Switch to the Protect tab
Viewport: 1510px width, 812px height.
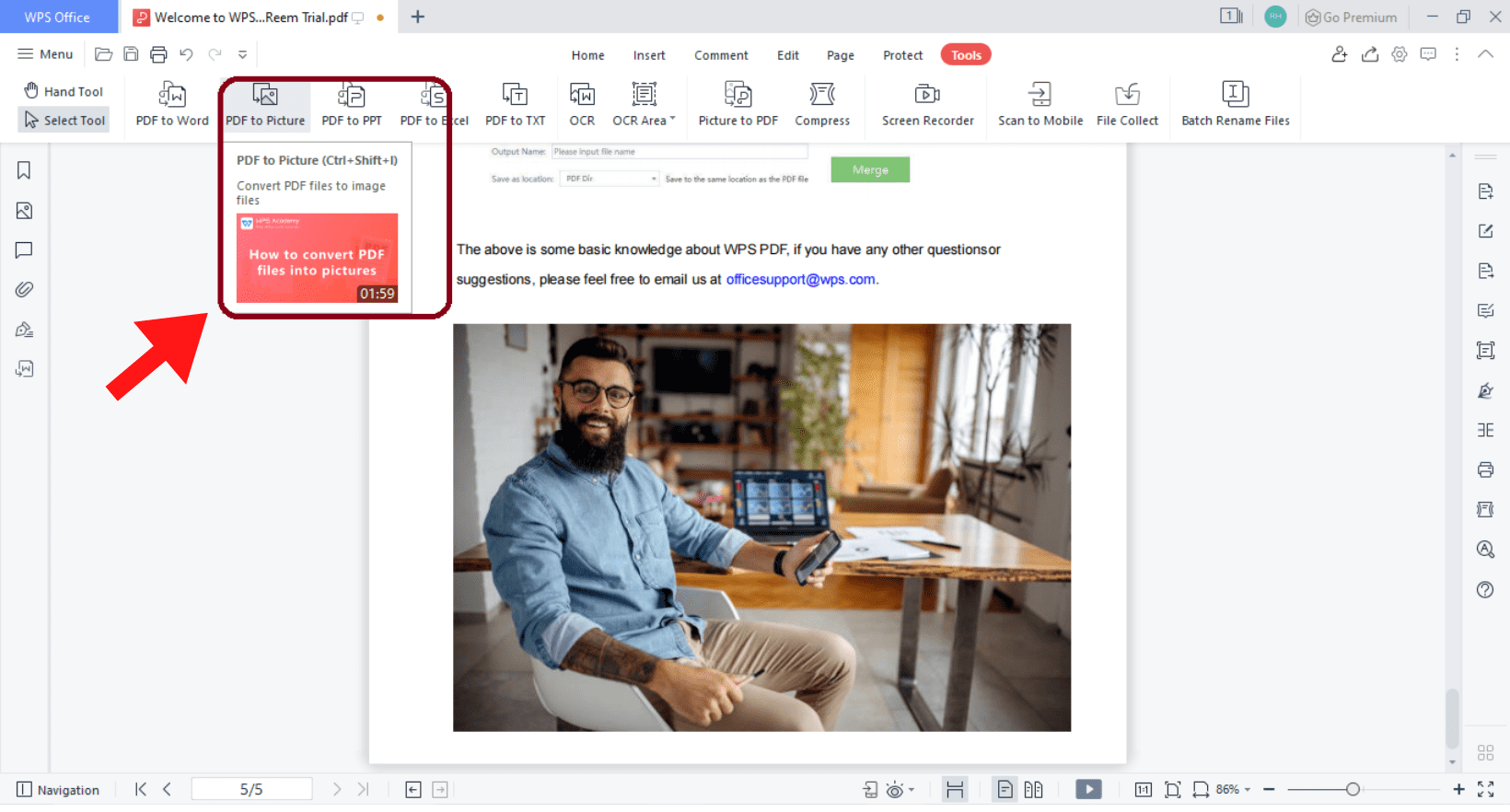(902, 55)
